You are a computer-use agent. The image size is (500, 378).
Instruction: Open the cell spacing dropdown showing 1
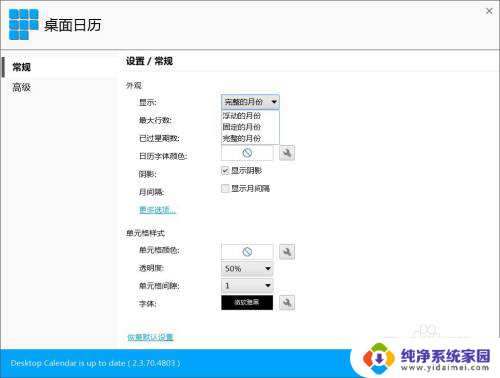247,286
